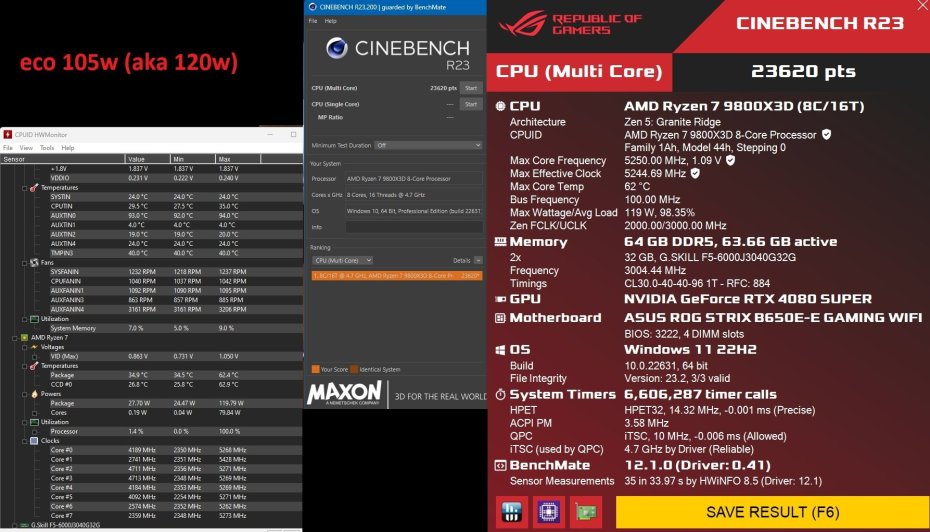Open the Ranking CPU (Multi Core) dropdown
Screen dimensions: 930x532
(342, 260)
